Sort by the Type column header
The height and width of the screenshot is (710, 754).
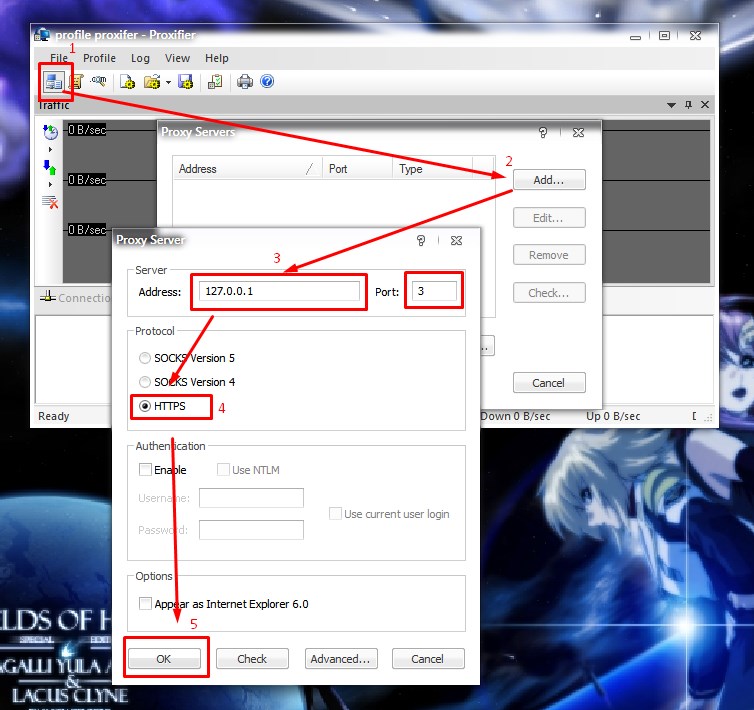[432, 169]
